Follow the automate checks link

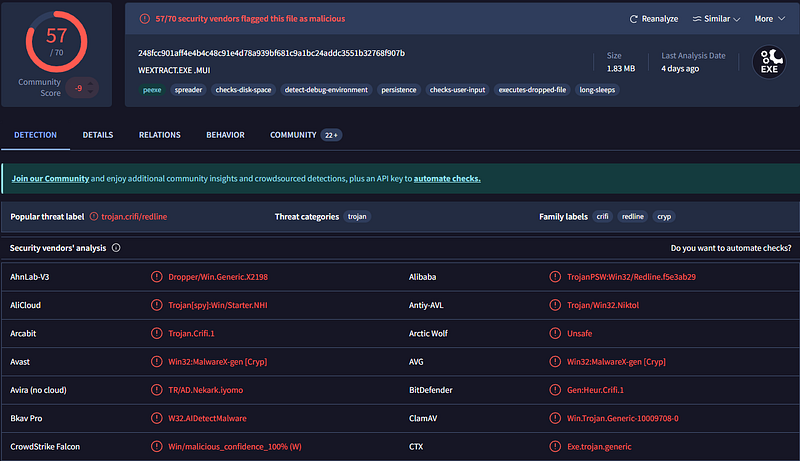(447, 178)
